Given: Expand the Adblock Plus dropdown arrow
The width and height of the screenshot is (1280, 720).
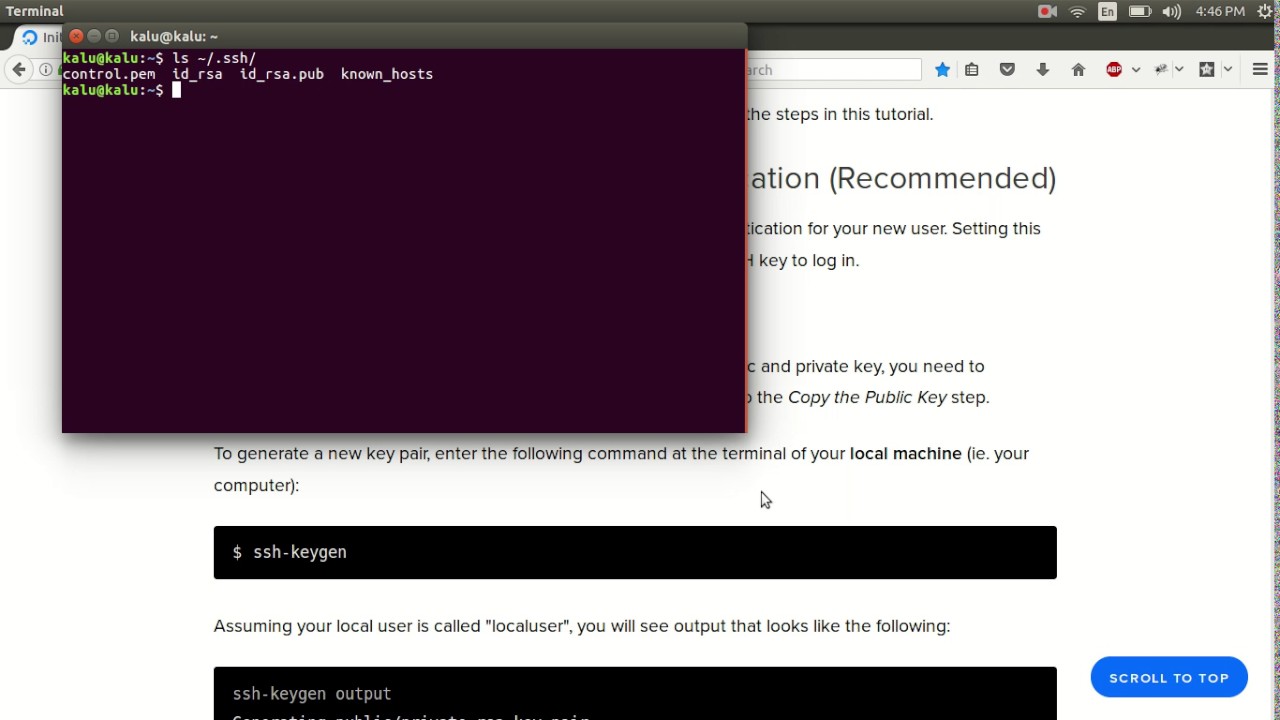Looking at the screenshot, I should 1135,69.
